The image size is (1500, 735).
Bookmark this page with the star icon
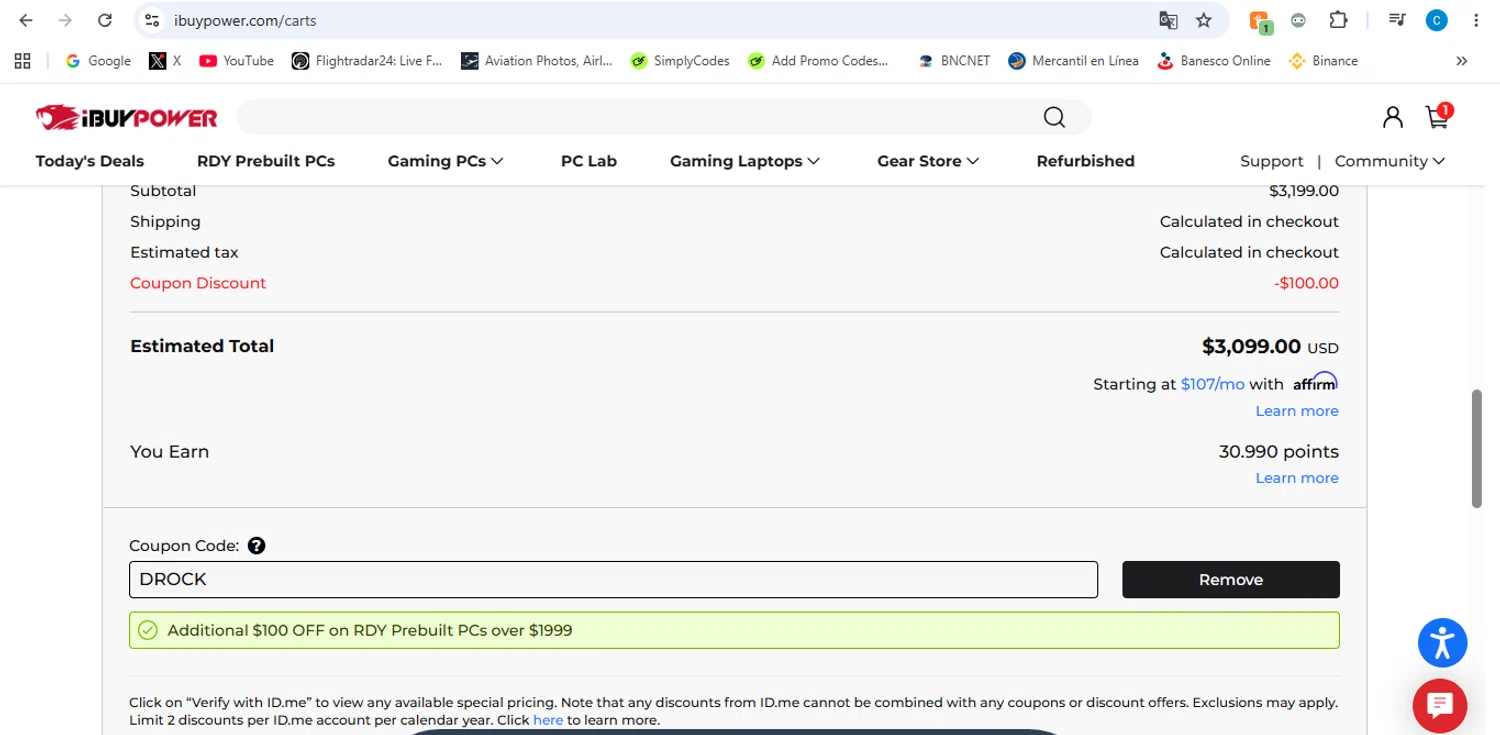point(1204,20)
